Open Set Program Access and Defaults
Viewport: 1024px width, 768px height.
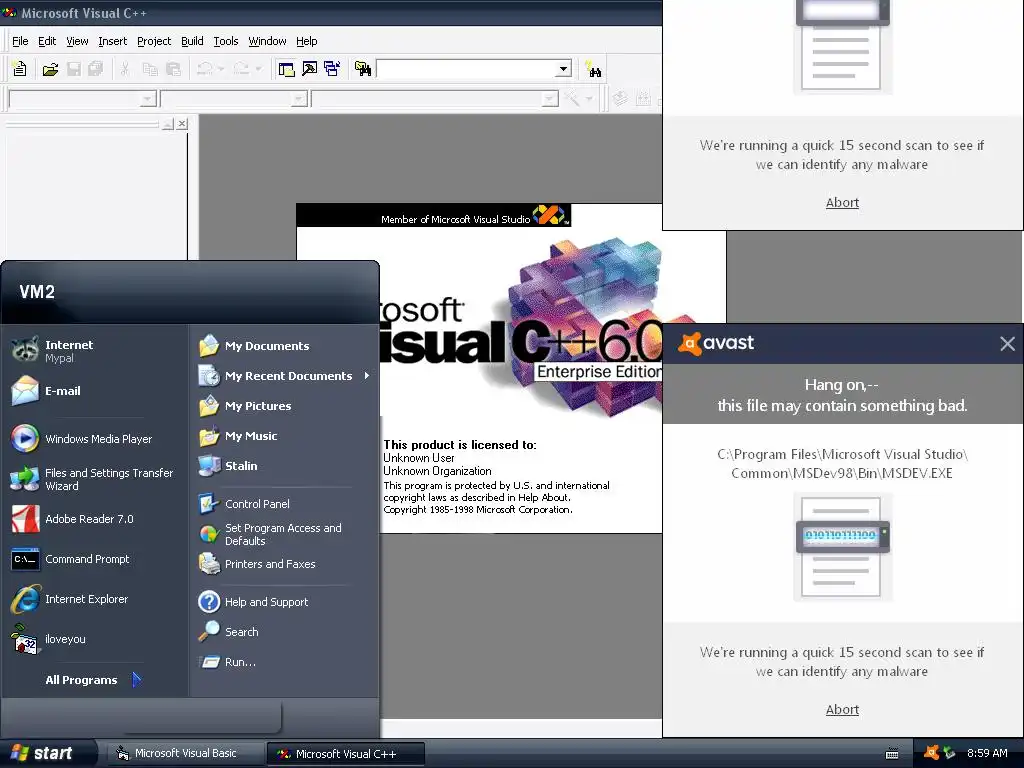285,534
